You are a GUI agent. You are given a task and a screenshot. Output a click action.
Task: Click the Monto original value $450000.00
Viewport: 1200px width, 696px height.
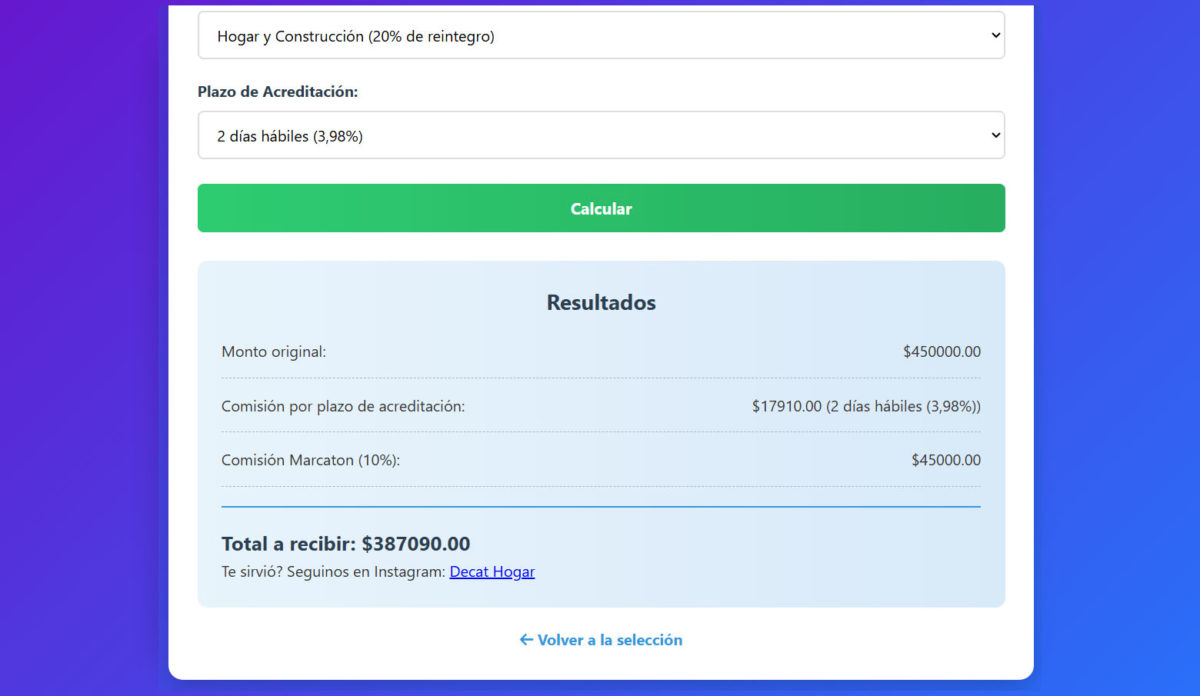coord(942,352)
